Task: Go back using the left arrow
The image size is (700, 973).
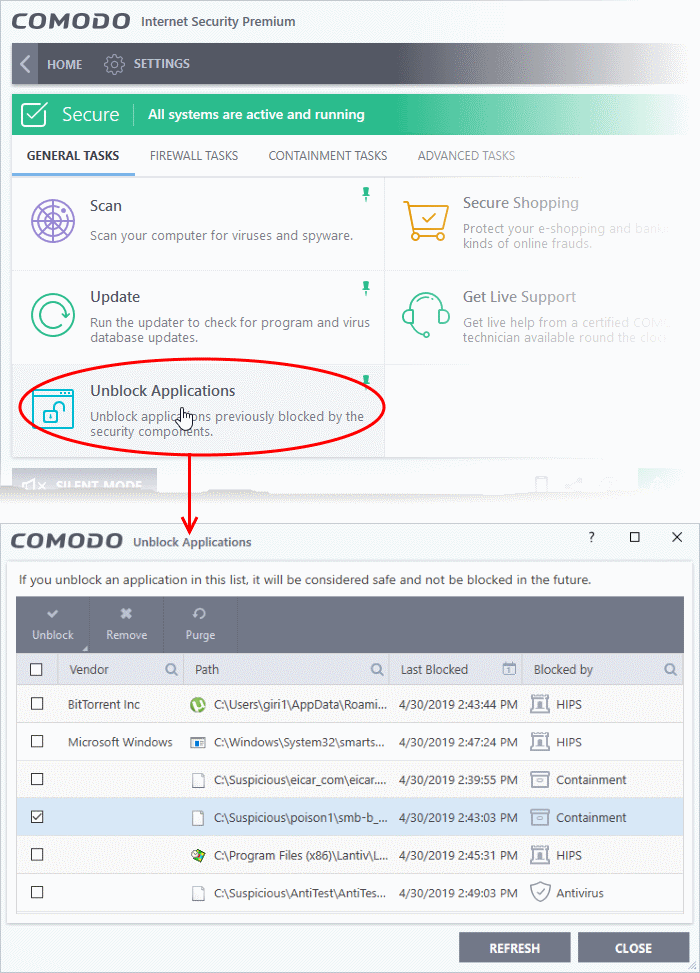Action: coord(25,64)
